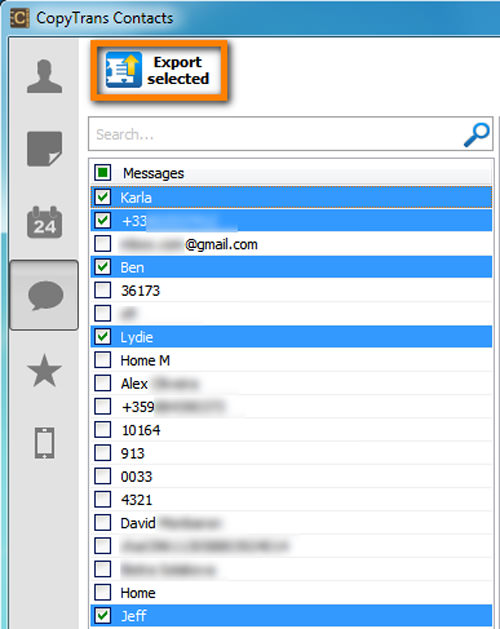Viewport: 500px width, 629px height.
Task: Open the Notes icon in sidebar
Action: pos(45,148)
